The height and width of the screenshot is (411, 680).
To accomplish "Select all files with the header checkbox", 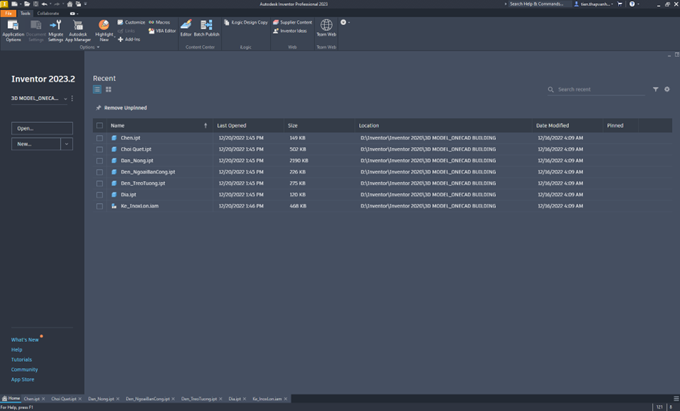I will (x=100, y=125).
